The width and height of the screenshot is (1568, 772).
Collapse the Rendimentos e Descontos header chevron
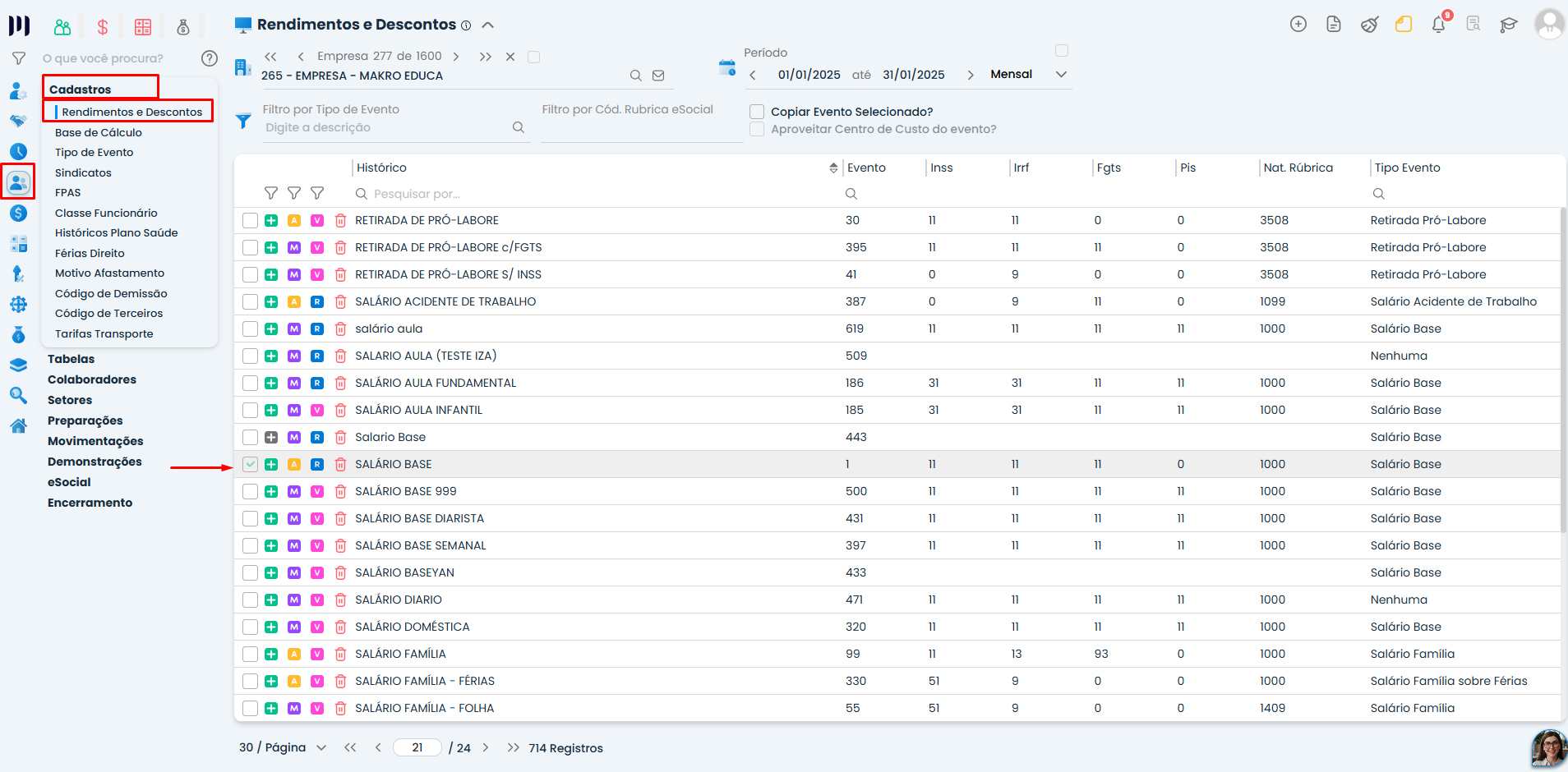488,25
